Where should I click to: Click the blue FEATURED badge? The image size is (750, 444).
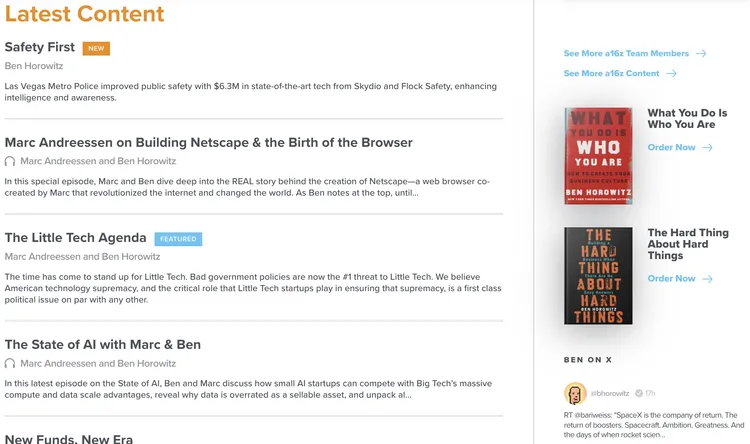tap(178, 239)
